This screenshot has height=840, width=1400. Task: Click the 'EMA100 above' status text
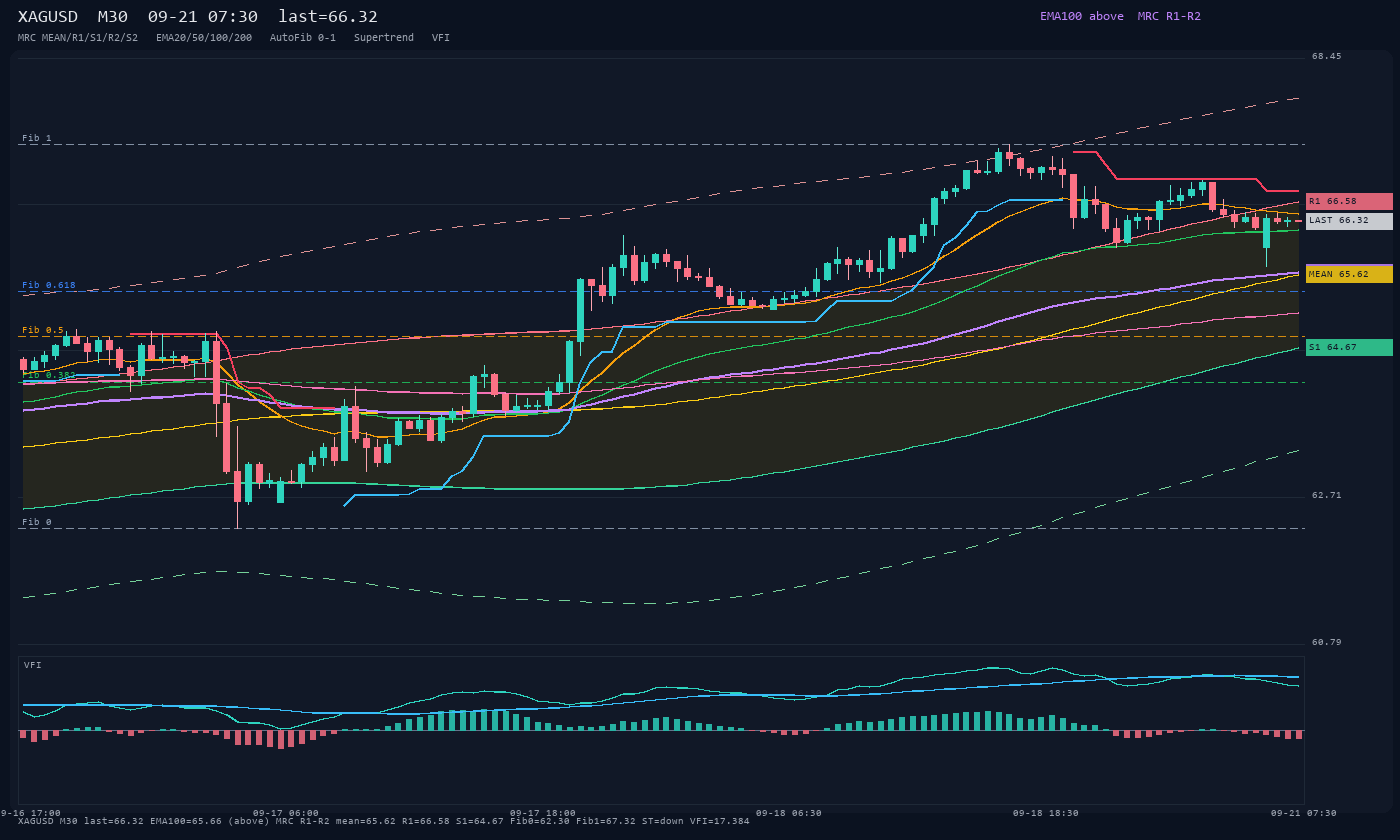[1082, 17]
